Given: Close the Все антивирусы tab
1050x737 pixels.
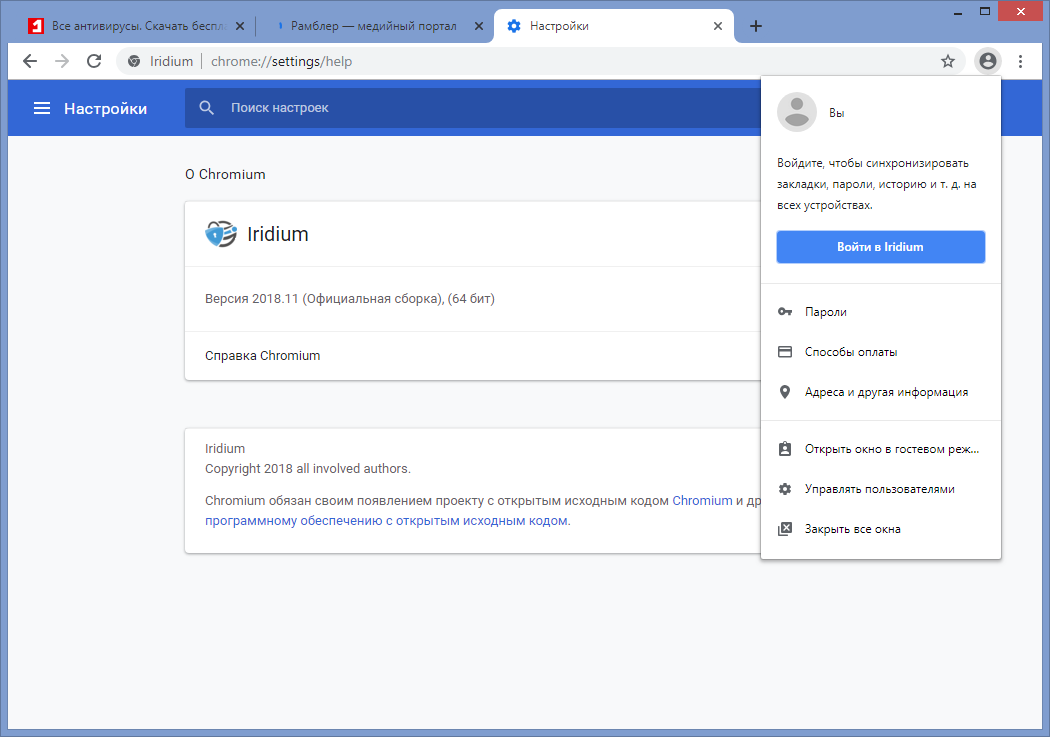Looking at the screenshot, I should pyautogui.click(x=240, y=26).
